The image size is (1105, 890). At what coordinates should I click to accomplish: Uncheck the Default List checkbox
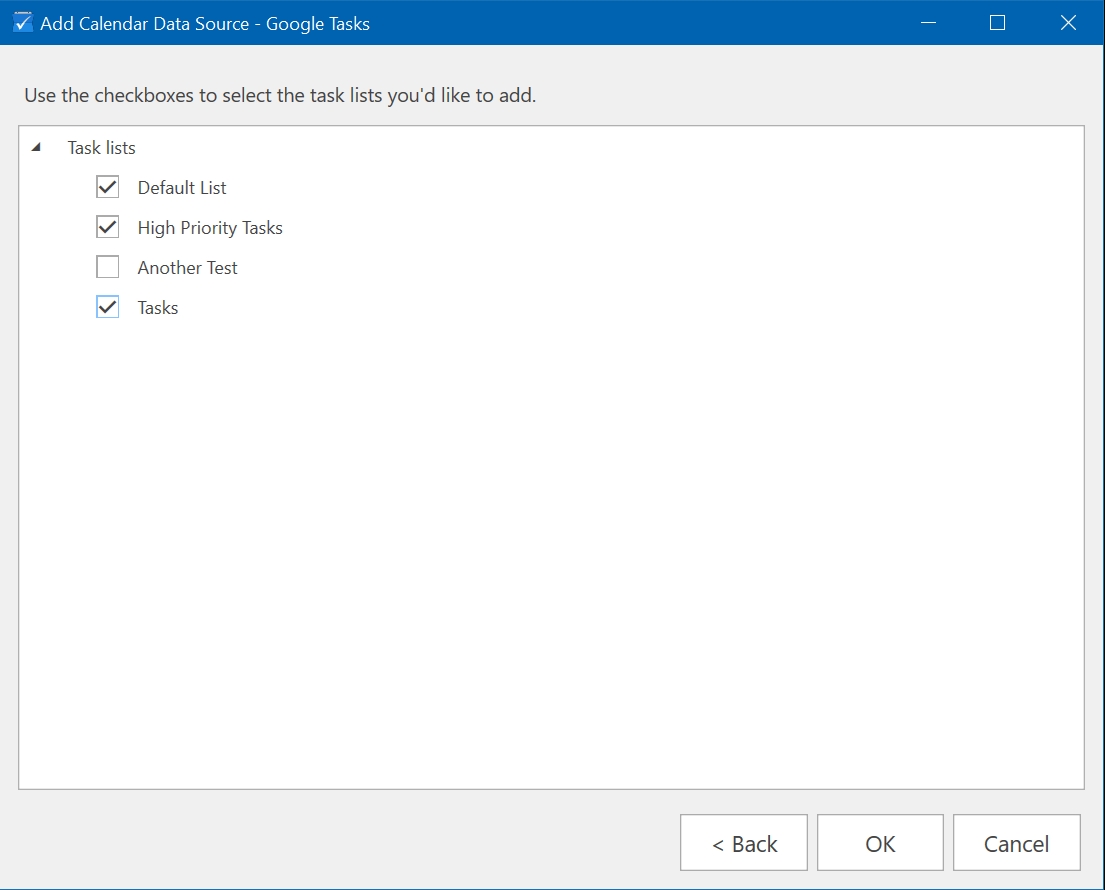tap(107, 187)
